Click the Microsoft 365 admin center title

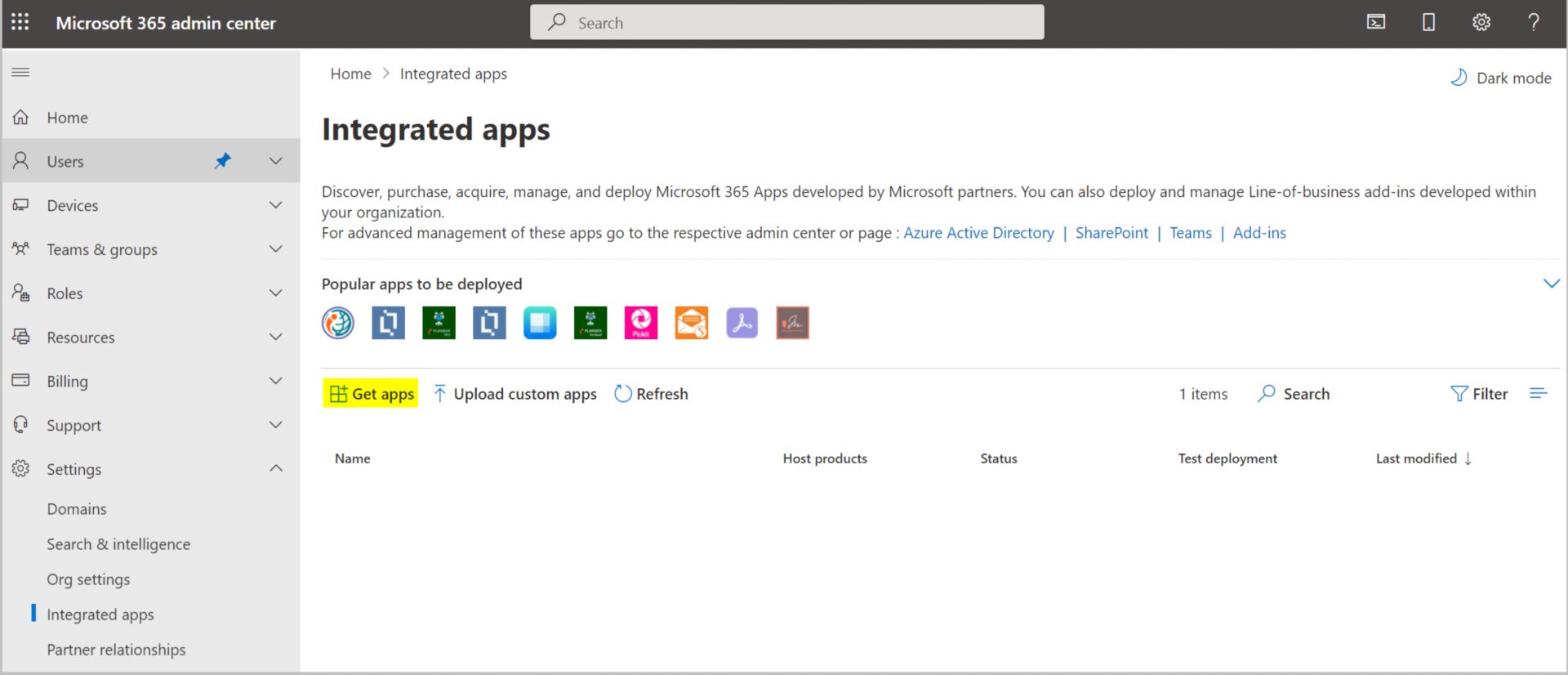point(166,23)
